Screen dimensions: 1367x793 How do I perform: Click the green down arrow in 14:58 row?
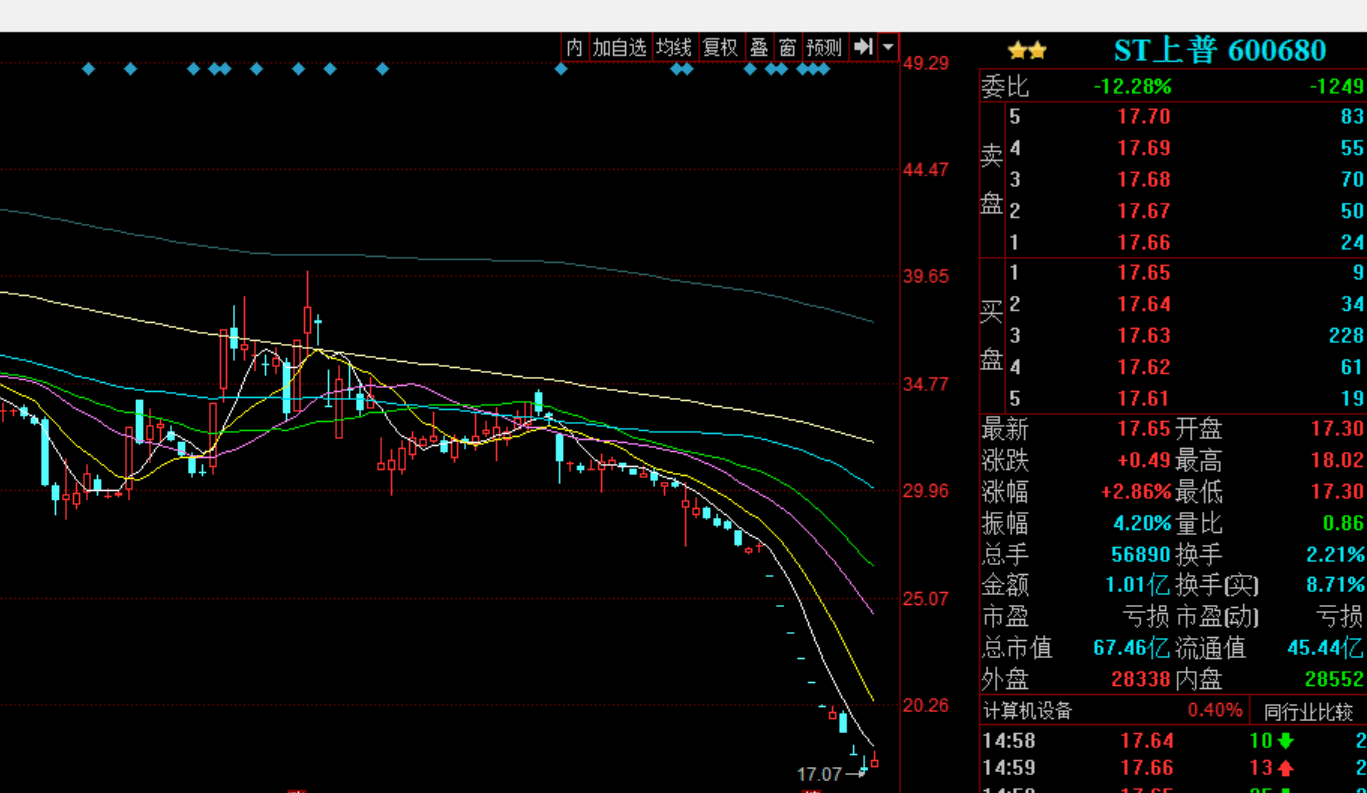point(1286,741)
